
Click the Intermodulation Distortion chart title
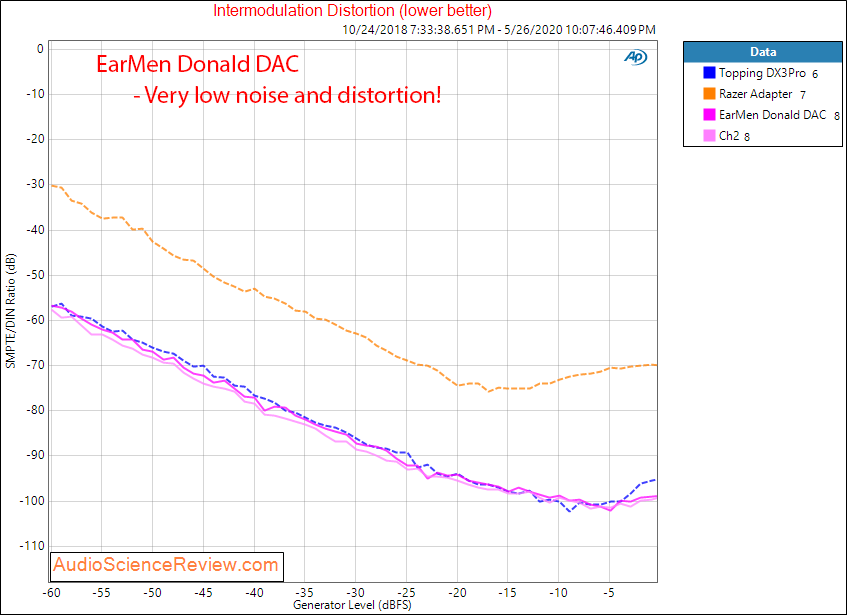[352, 10]
